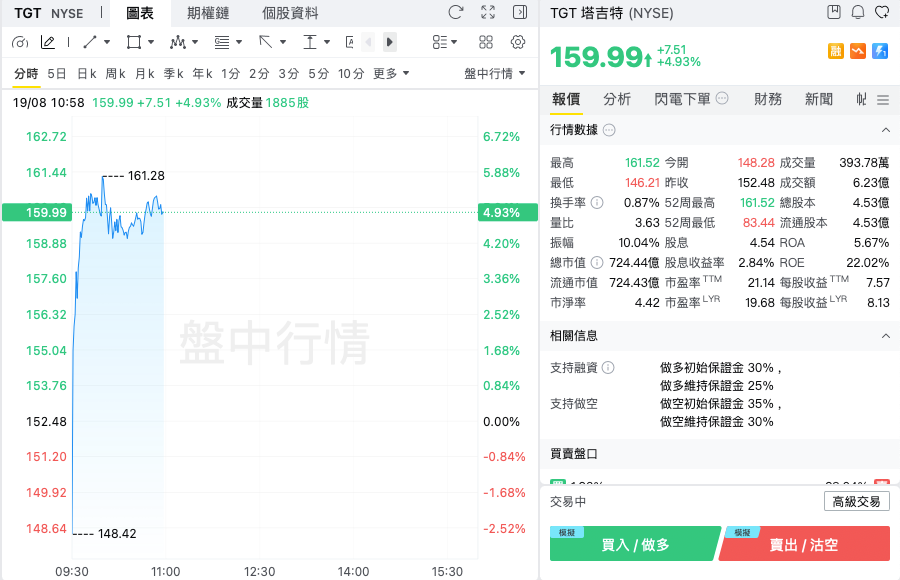Click the 買入 / 做多 button
Image resolution: width=900 pixels, height=580 pixels.
click(635, 544)
